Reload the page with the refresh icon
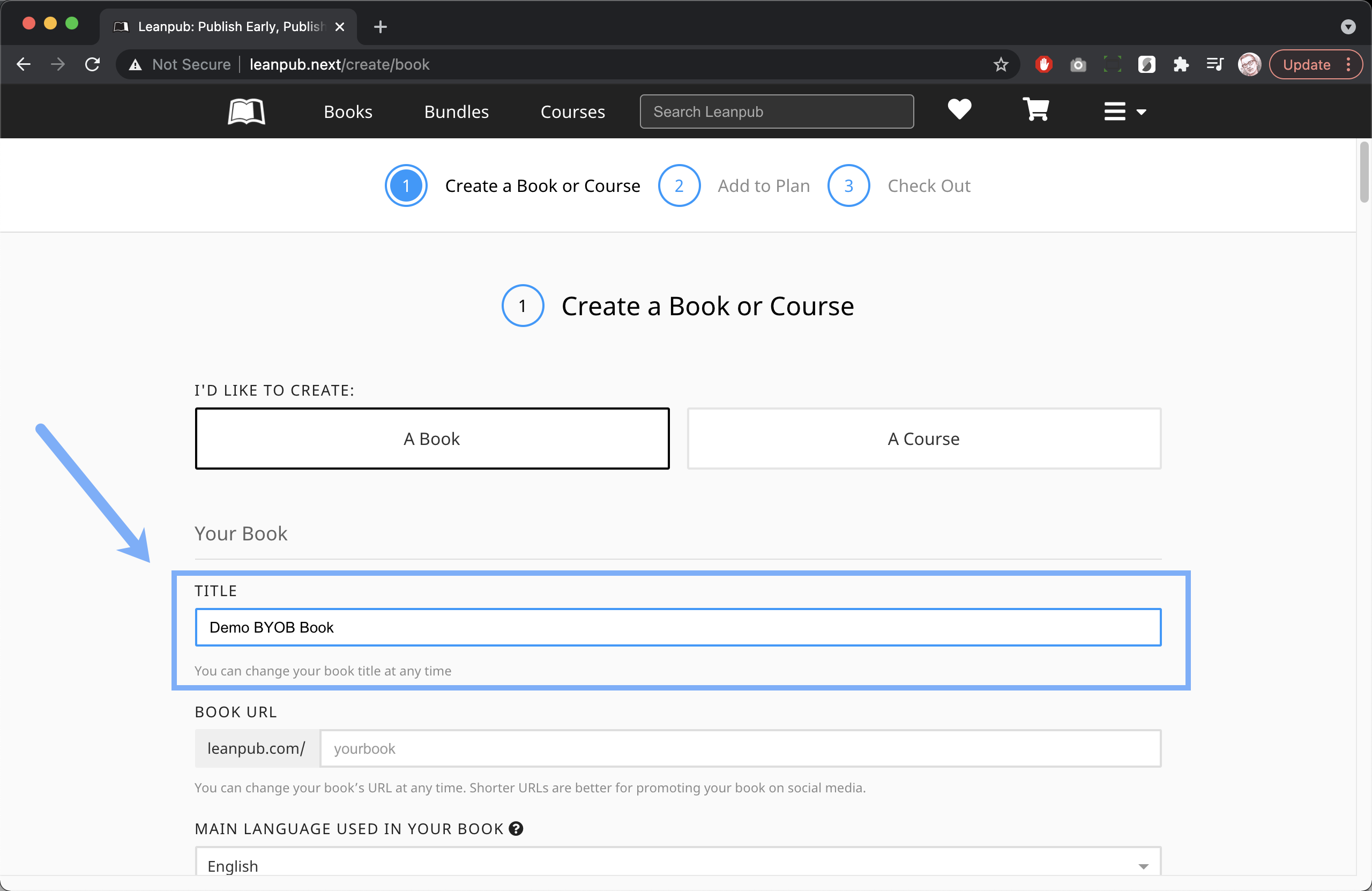Image resolution: width=1372 pixels, height=891 pixels. point(92,64)
